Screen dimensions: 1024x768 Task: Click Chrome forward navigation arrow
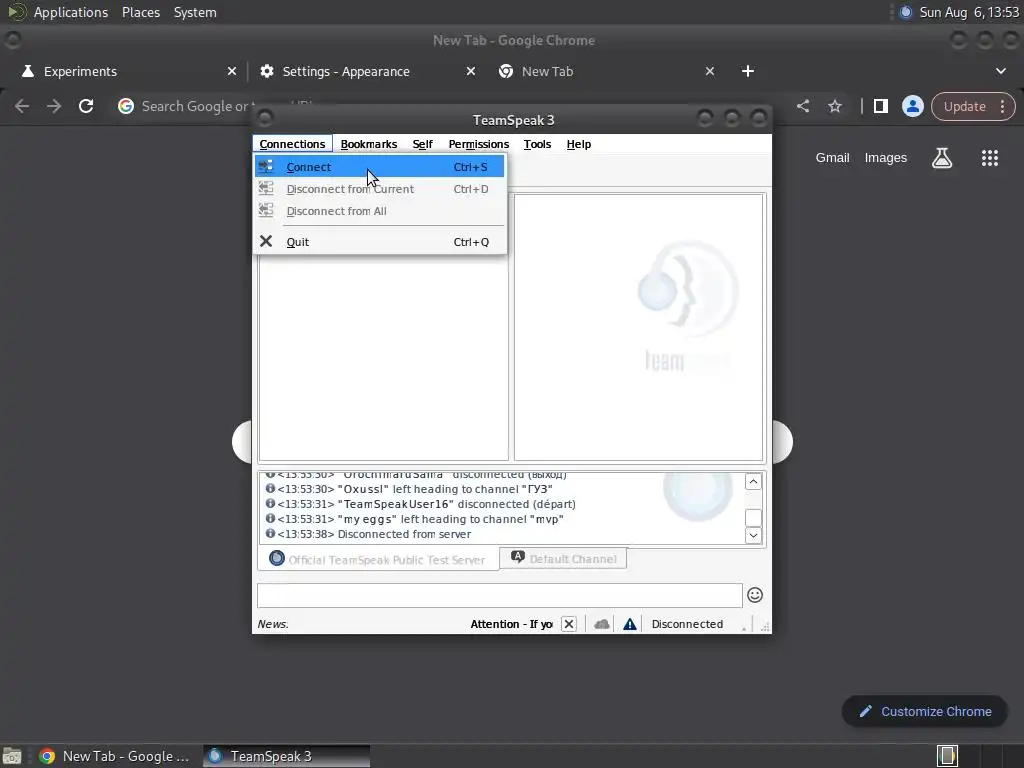pos(54,106)
